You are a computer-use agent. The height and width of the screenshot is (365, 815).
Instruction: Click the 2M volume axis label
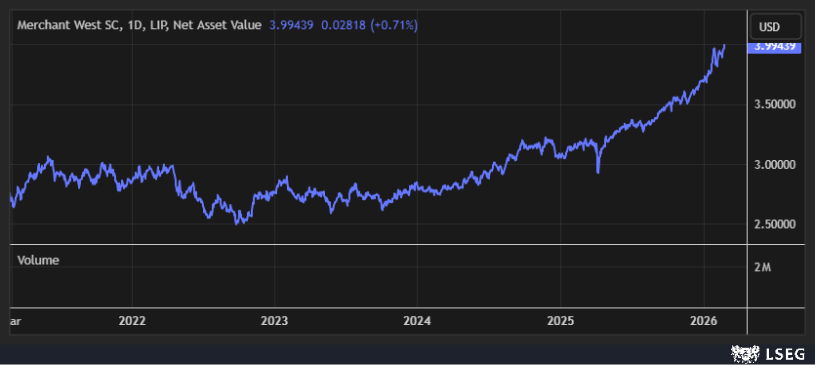tap(763, 268)
